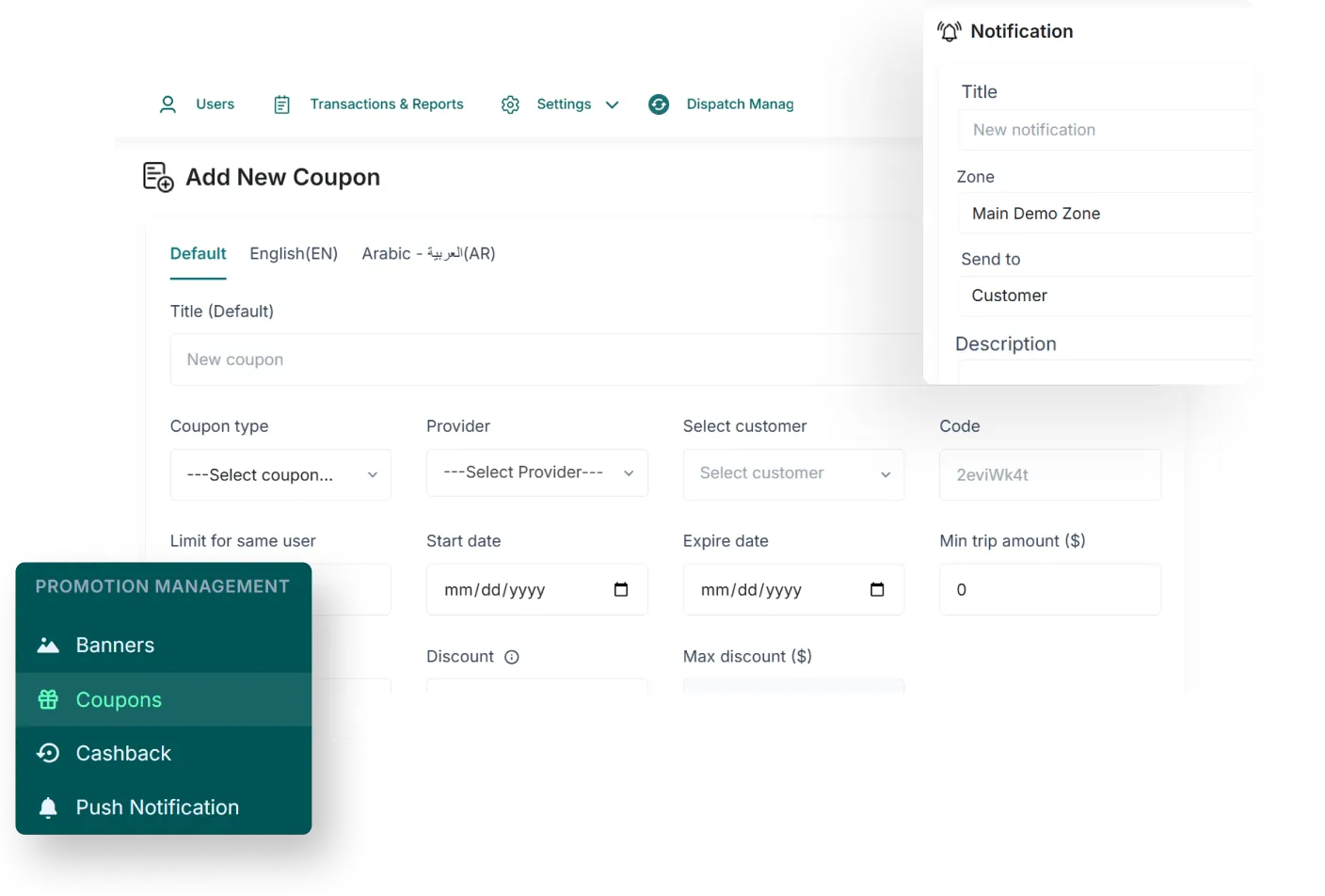
Task: Expand the Settings menu chevron
Action: click(612, 104)
